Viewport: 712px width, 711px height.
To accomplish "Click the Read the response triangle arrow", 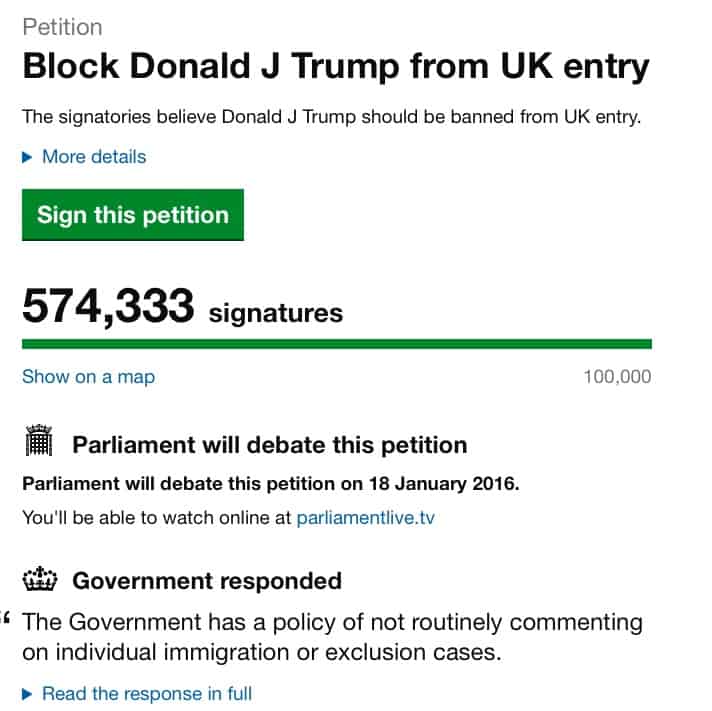I will pos(27,694).
